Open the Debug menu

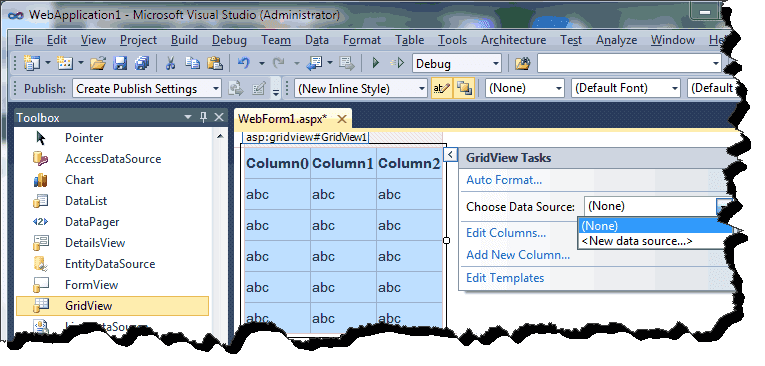point(229,40)
